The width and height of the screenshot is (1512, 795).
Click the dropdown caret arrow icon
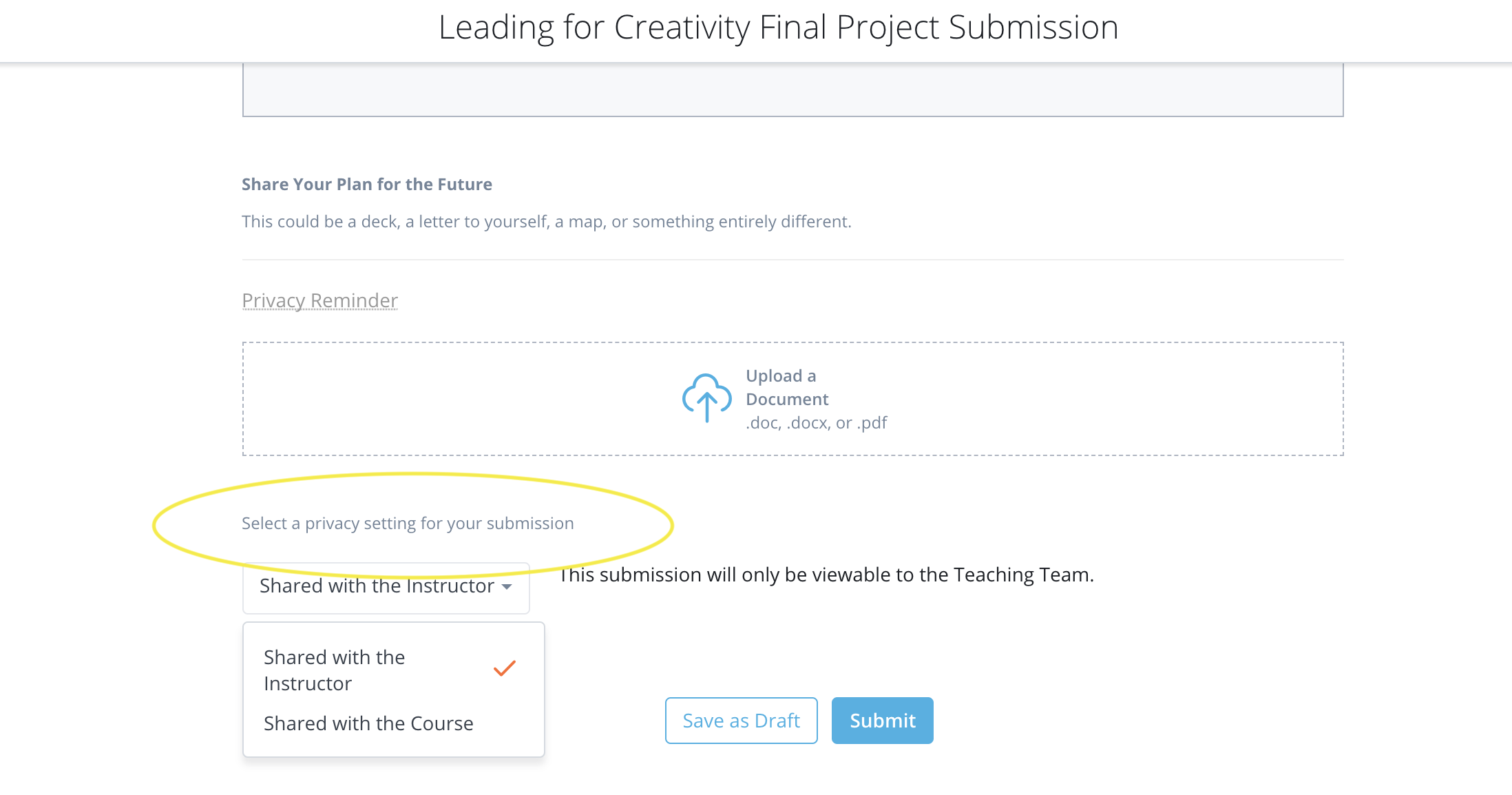tap(507, 587)
